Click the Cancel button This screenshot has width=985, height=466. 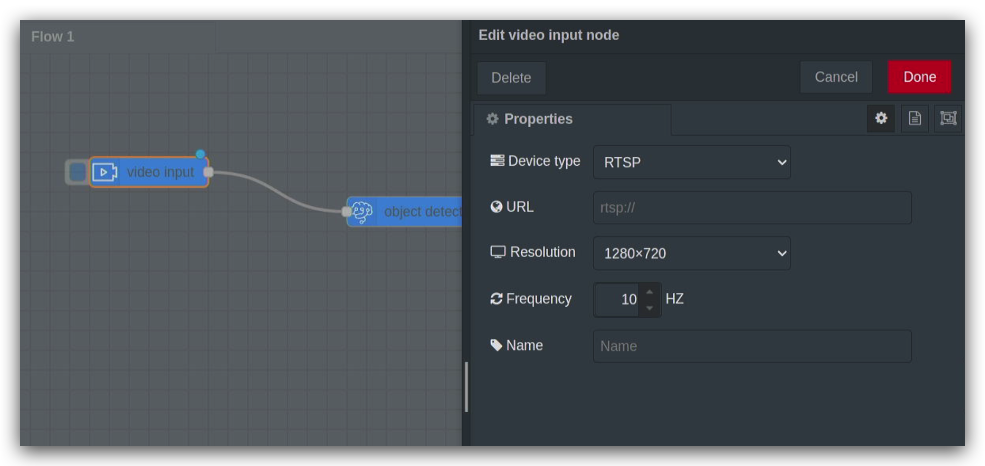[836, 77]
